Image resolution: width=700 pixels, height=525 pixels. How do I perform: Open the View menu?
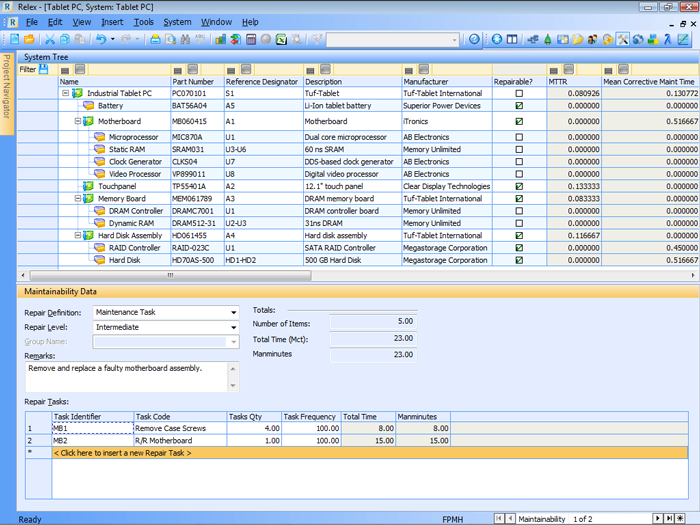[82, 22]
